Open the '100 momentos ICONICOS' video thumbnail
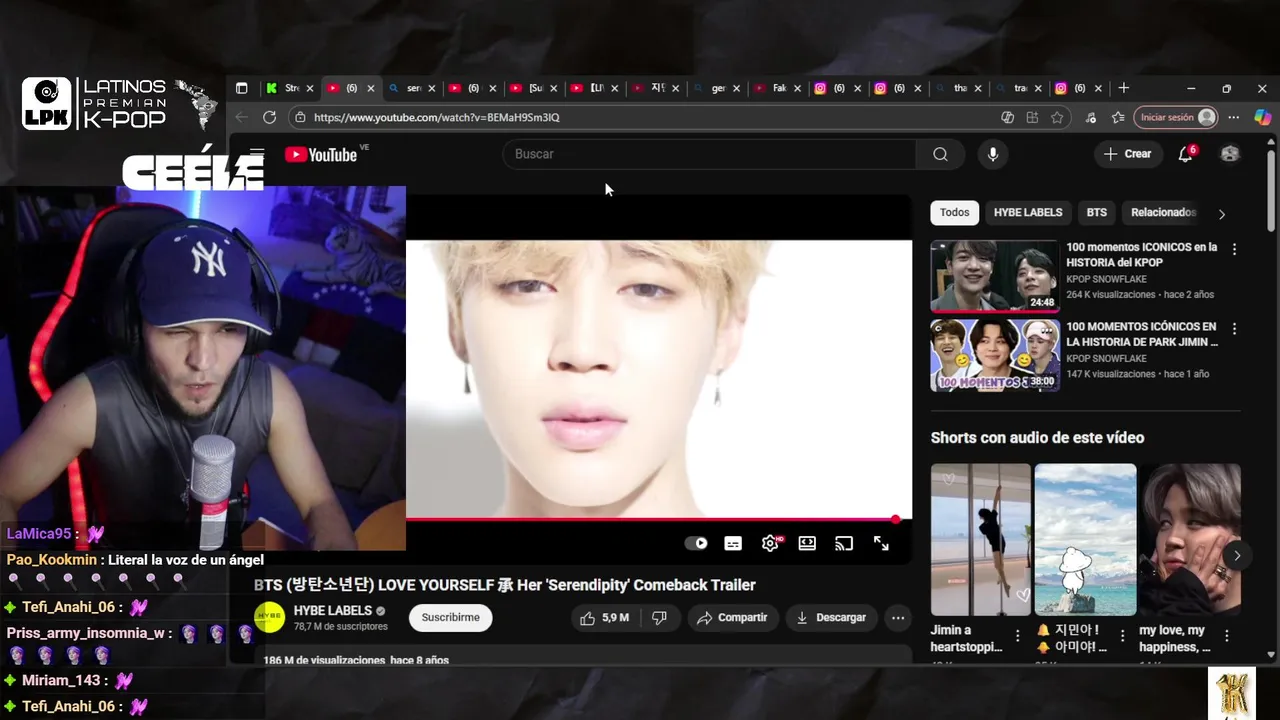 994,276
